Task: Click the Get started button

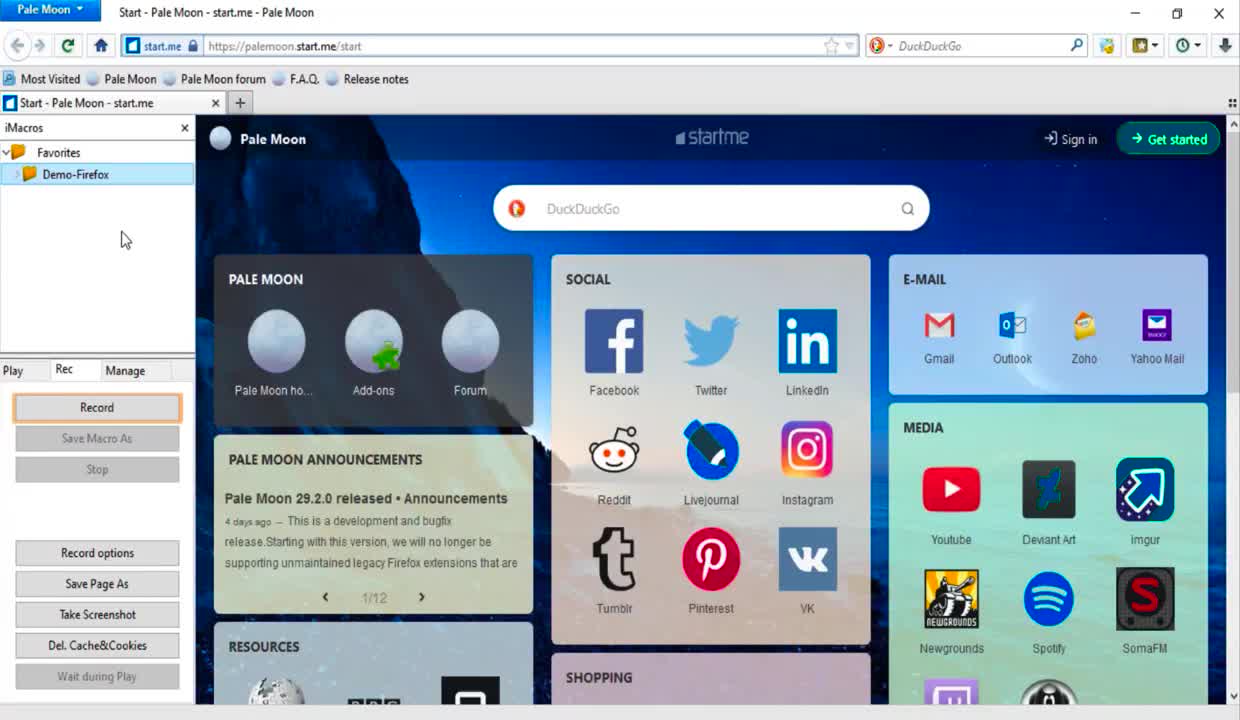Action: (x=1168, y=139)
